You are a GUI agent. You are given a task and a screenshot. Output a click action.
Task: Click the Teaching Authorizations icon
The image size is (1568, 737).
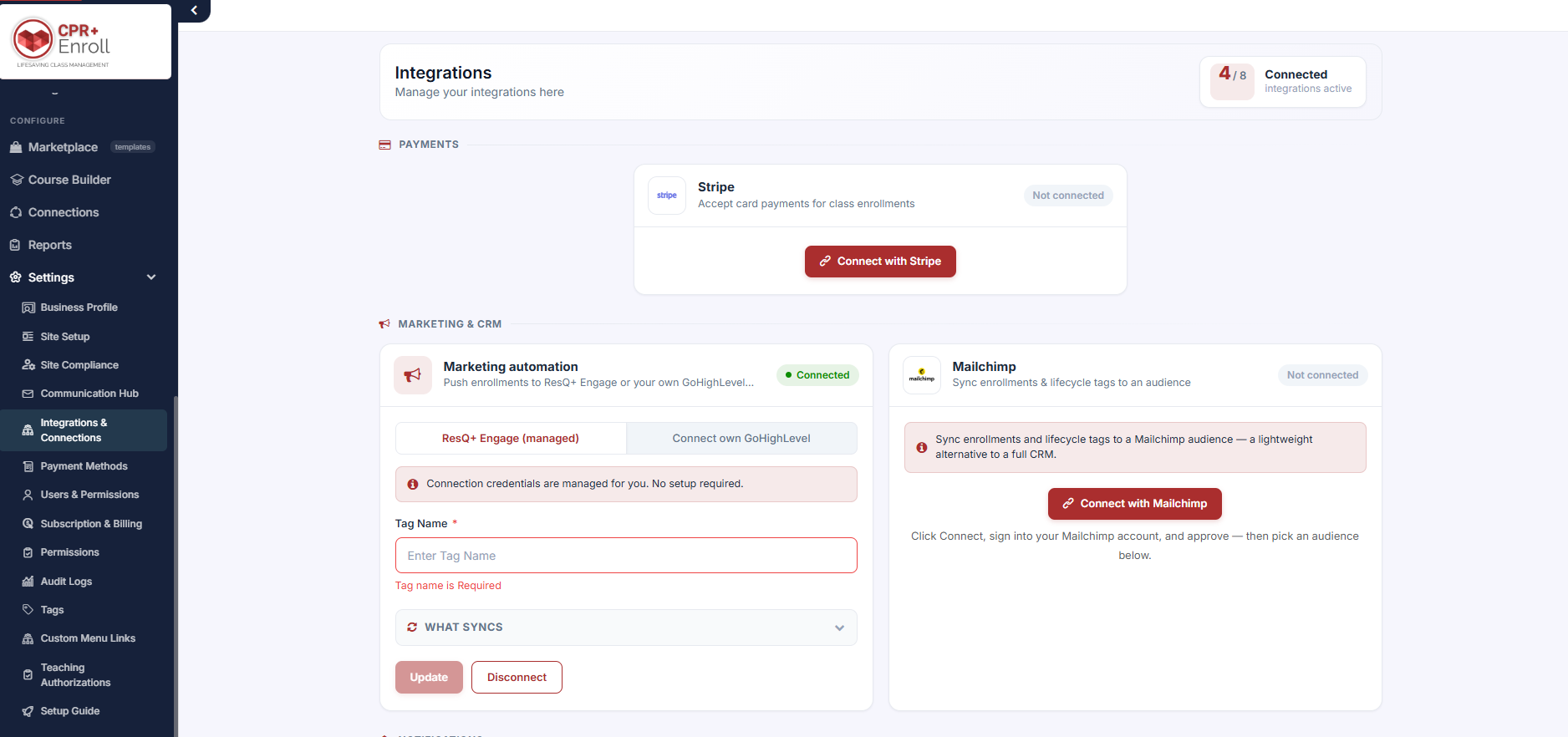(x=28, y=675)
